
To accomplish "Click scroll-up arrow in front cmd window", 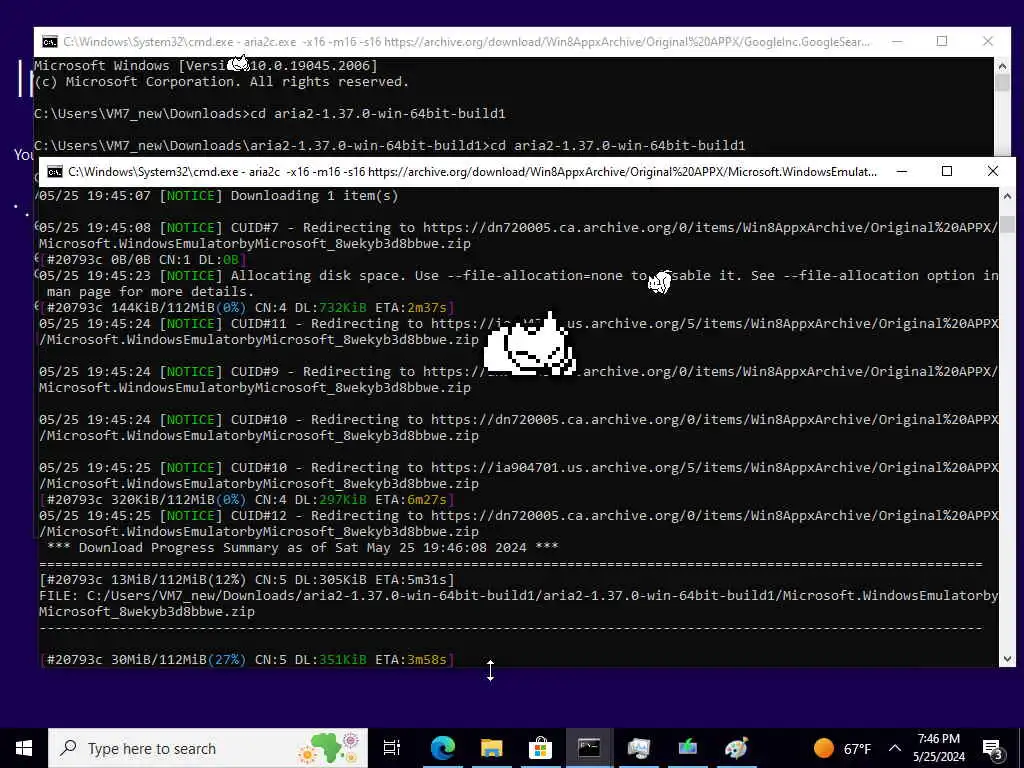I will pyautogui.click(x=1007, y=196).
